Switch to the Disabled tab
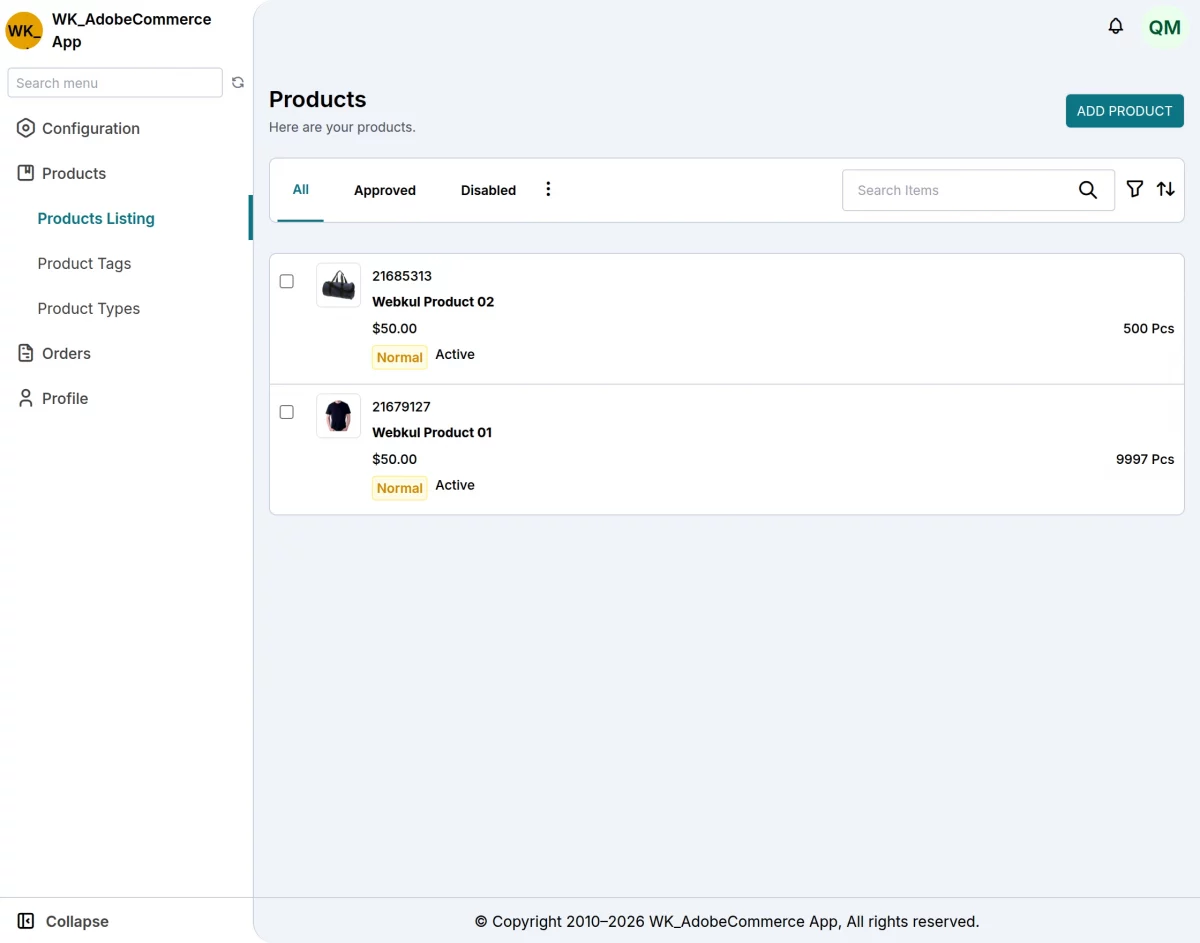 click(x=488, y=190)
